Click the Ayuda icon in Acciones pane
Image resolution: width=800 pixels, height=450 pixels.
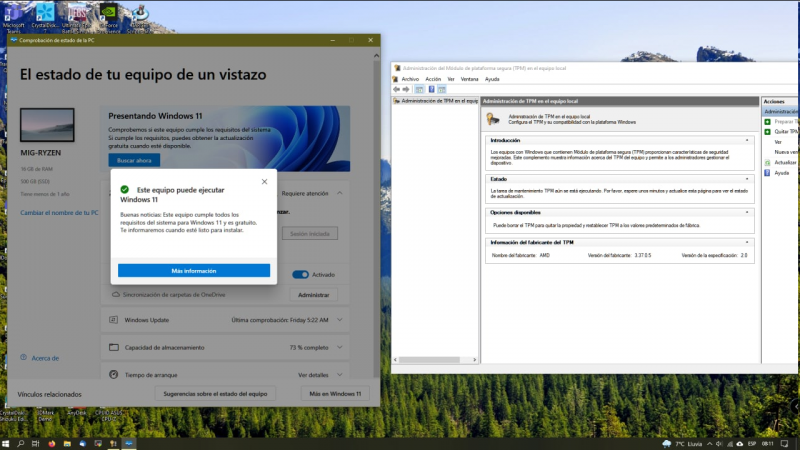pyautogui.click(x=767, y=173)
